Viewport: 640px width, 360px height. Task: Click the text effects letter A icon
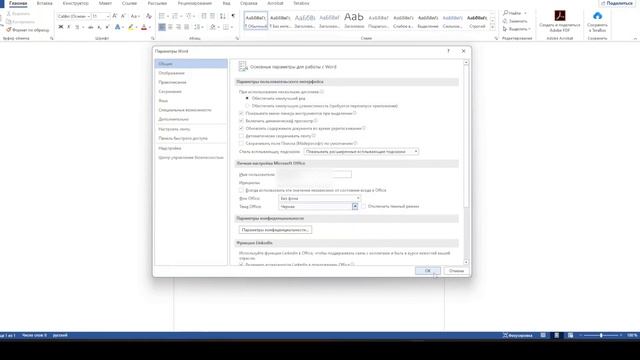(118, 27)
